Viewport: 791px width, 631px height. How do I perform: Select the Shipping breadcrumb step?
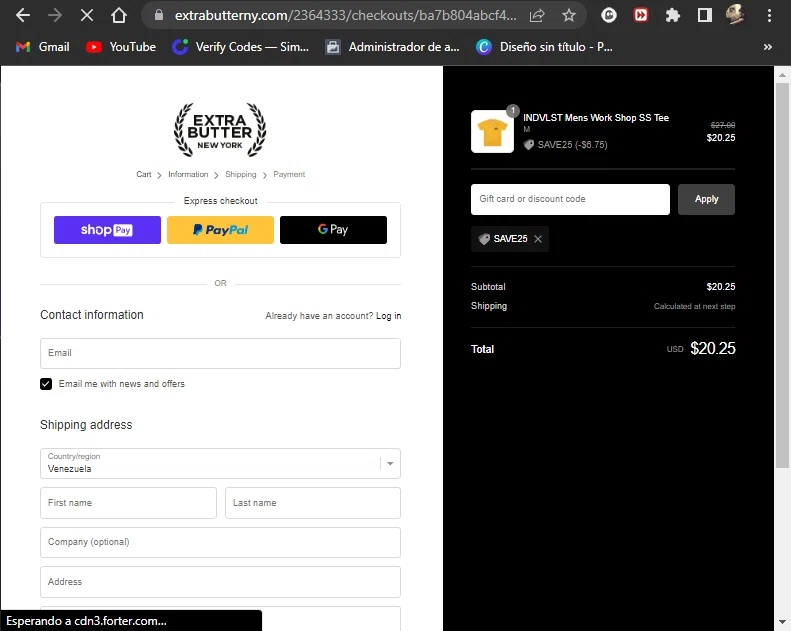click(x=241, y=175)
